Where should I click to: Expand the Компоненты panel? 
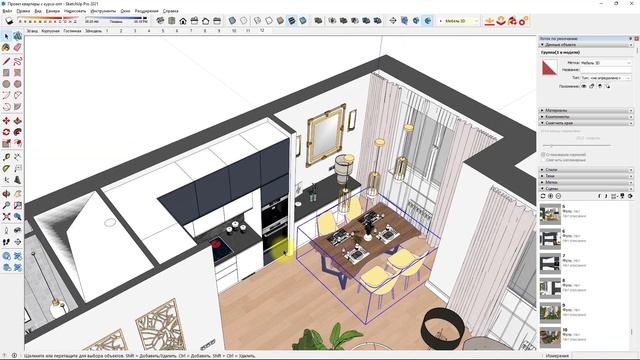coord(586,116)
